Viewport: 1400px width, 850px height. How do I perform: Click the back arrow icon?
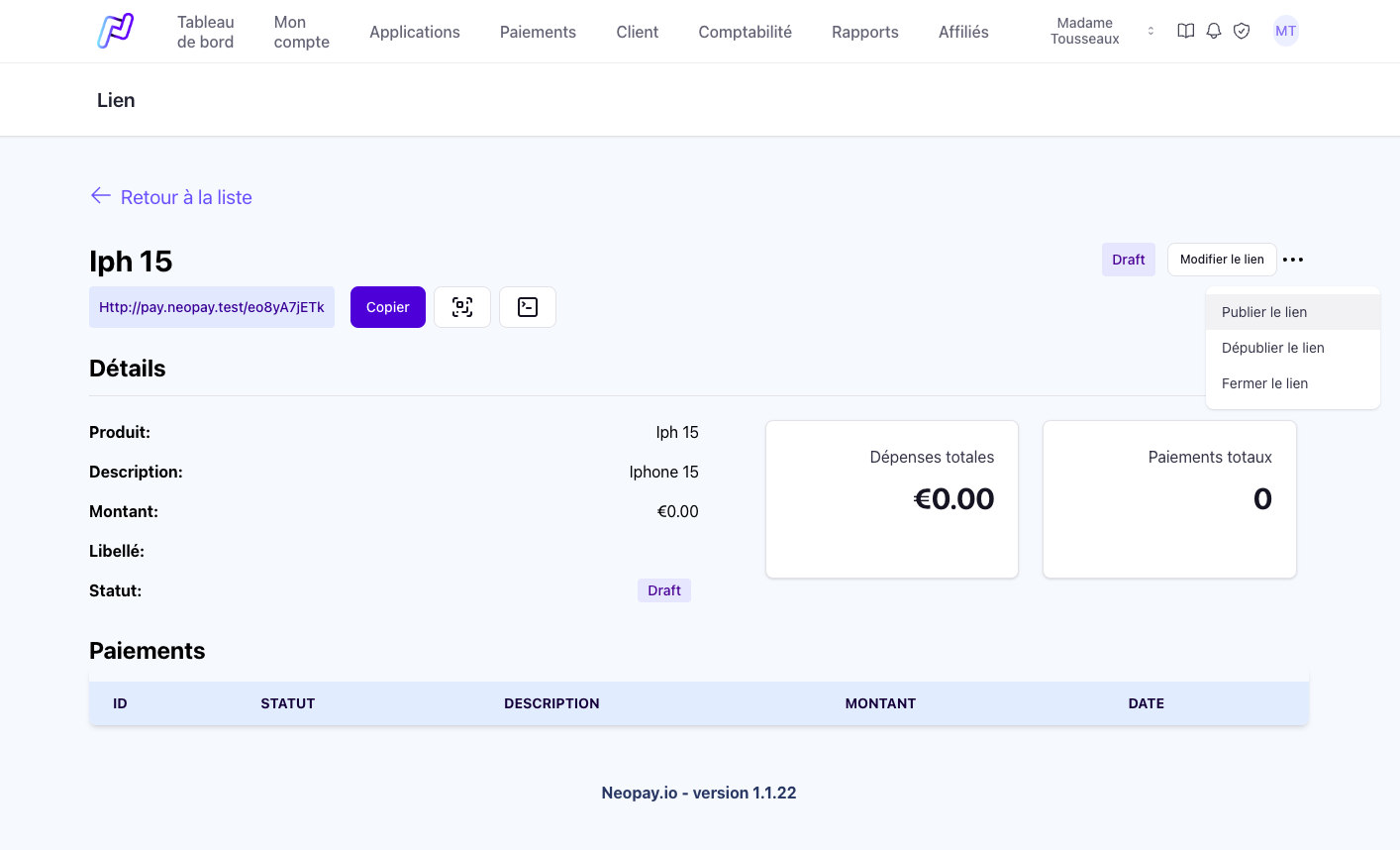click(x=100, y=196)
